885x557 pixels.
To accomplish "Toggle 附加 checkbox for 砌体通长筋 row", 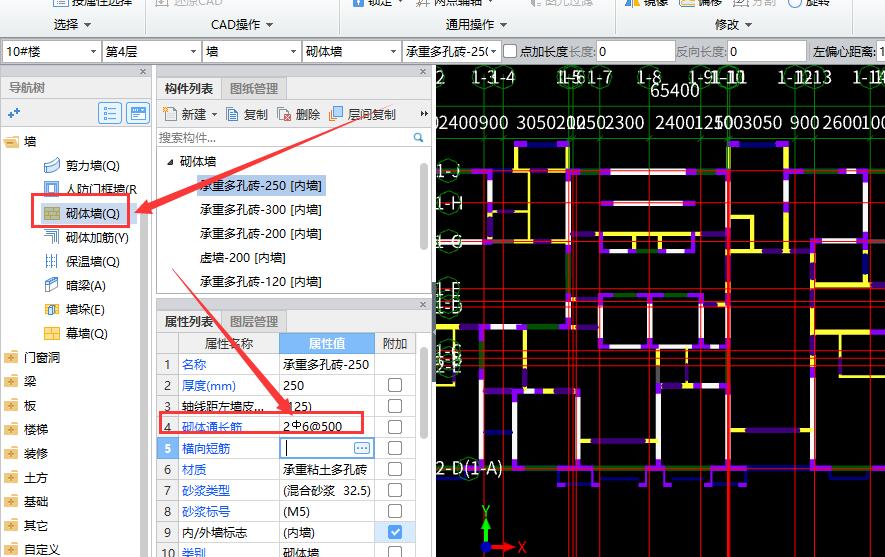I will (395, 427).
